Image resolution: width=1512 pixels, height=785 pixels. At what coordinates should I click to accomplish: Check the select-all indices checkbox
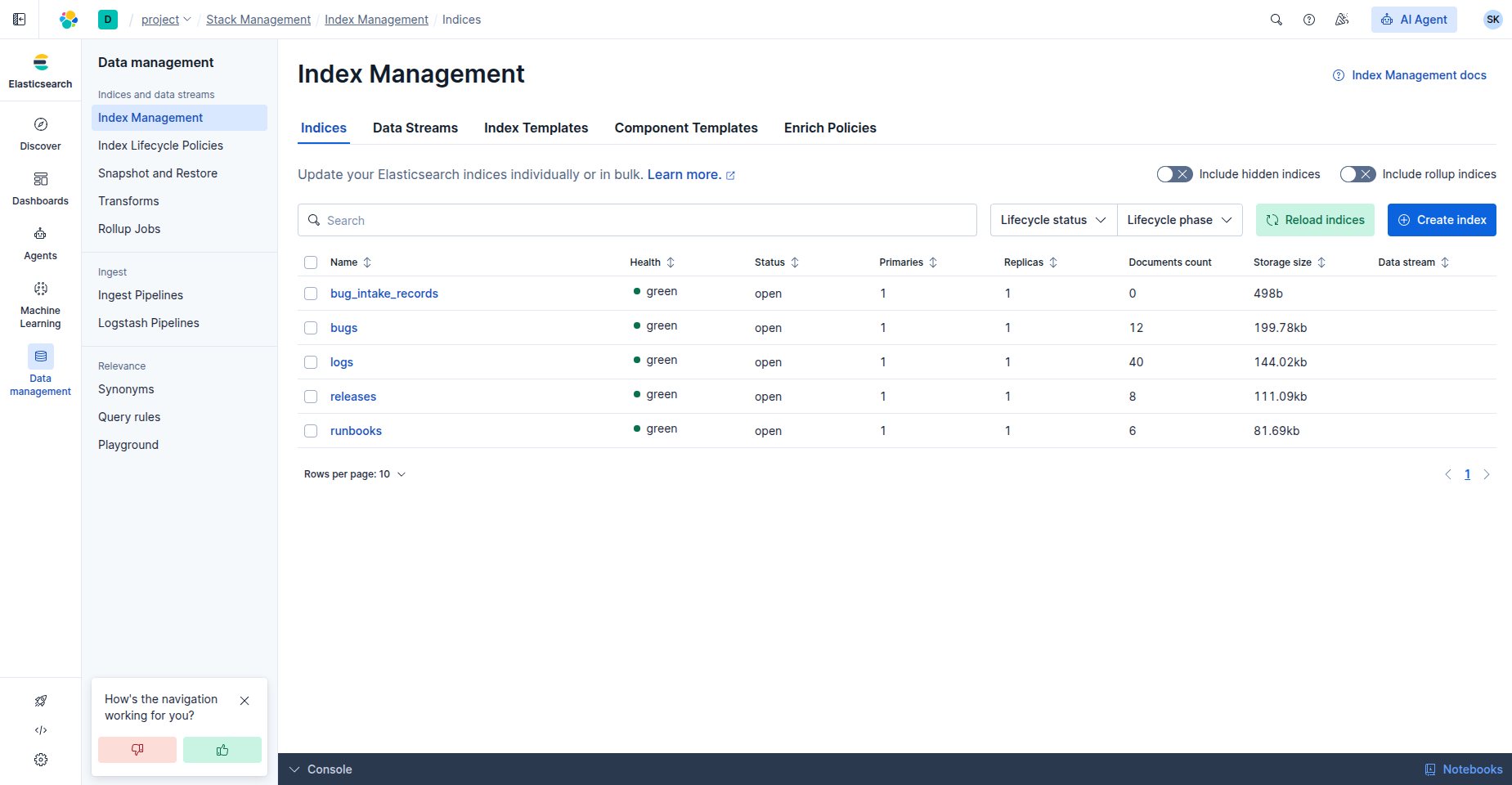click(x=311, y=262)
